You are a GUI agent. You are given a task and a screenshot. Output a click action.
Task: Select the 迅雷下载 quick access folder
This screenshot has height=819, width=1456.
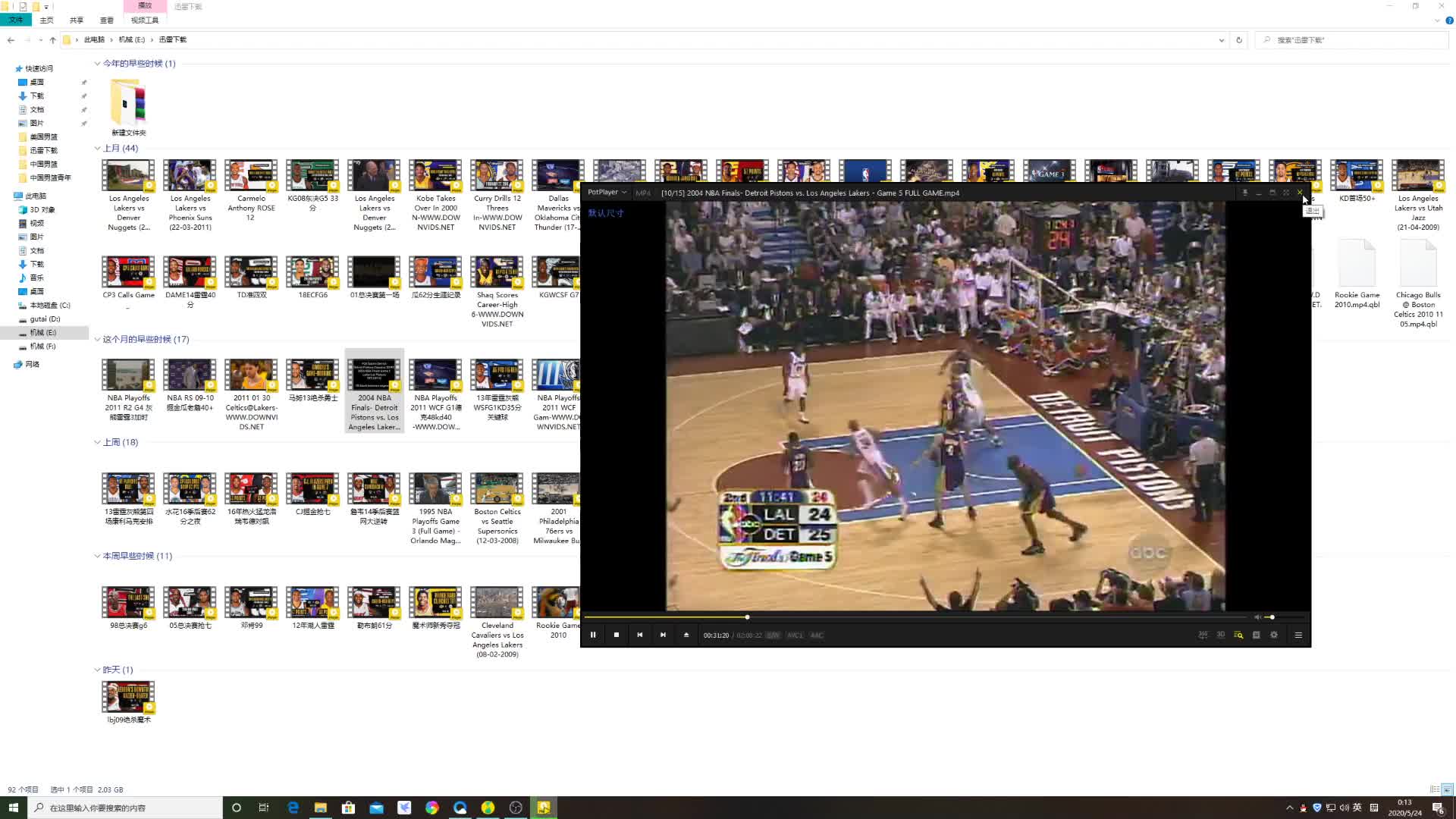tap(43, 150)
